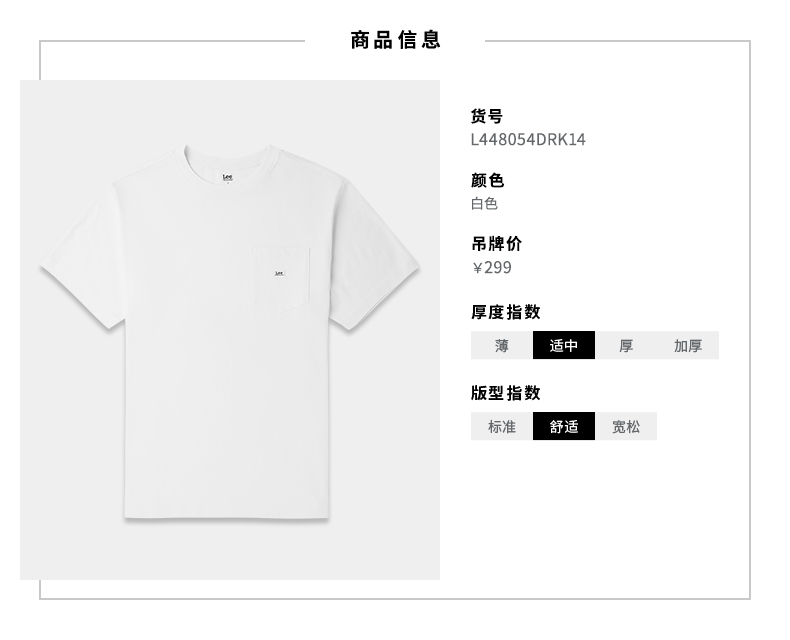Screen dimensions: 790x640
Task: Select the 厚 thickness option
Action: click(x=626, y=345)
